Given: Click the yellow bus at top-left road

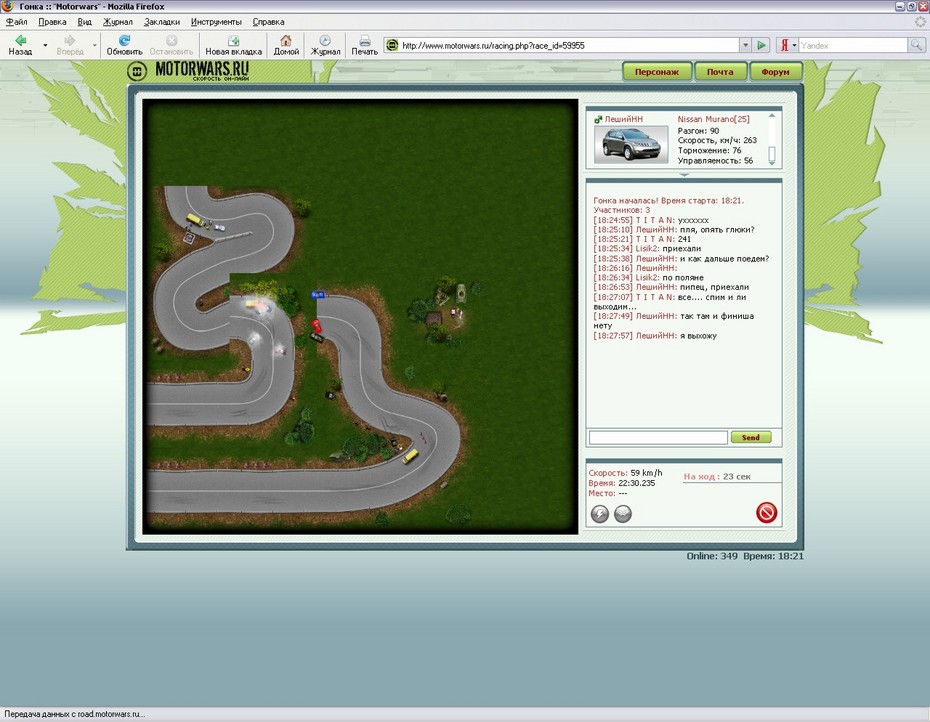Looking at the screenshot, I should (195, 220).
